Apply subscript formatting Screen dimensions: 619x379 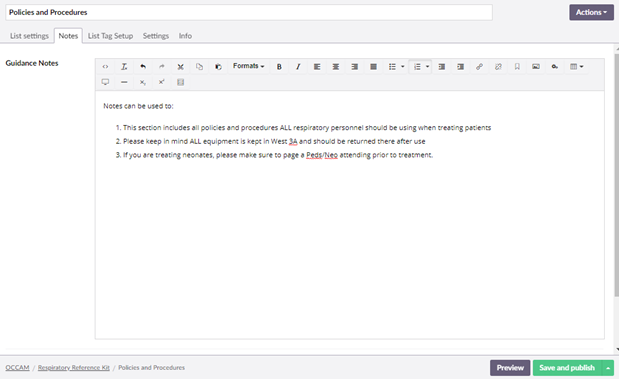click(x=143, y=82)
